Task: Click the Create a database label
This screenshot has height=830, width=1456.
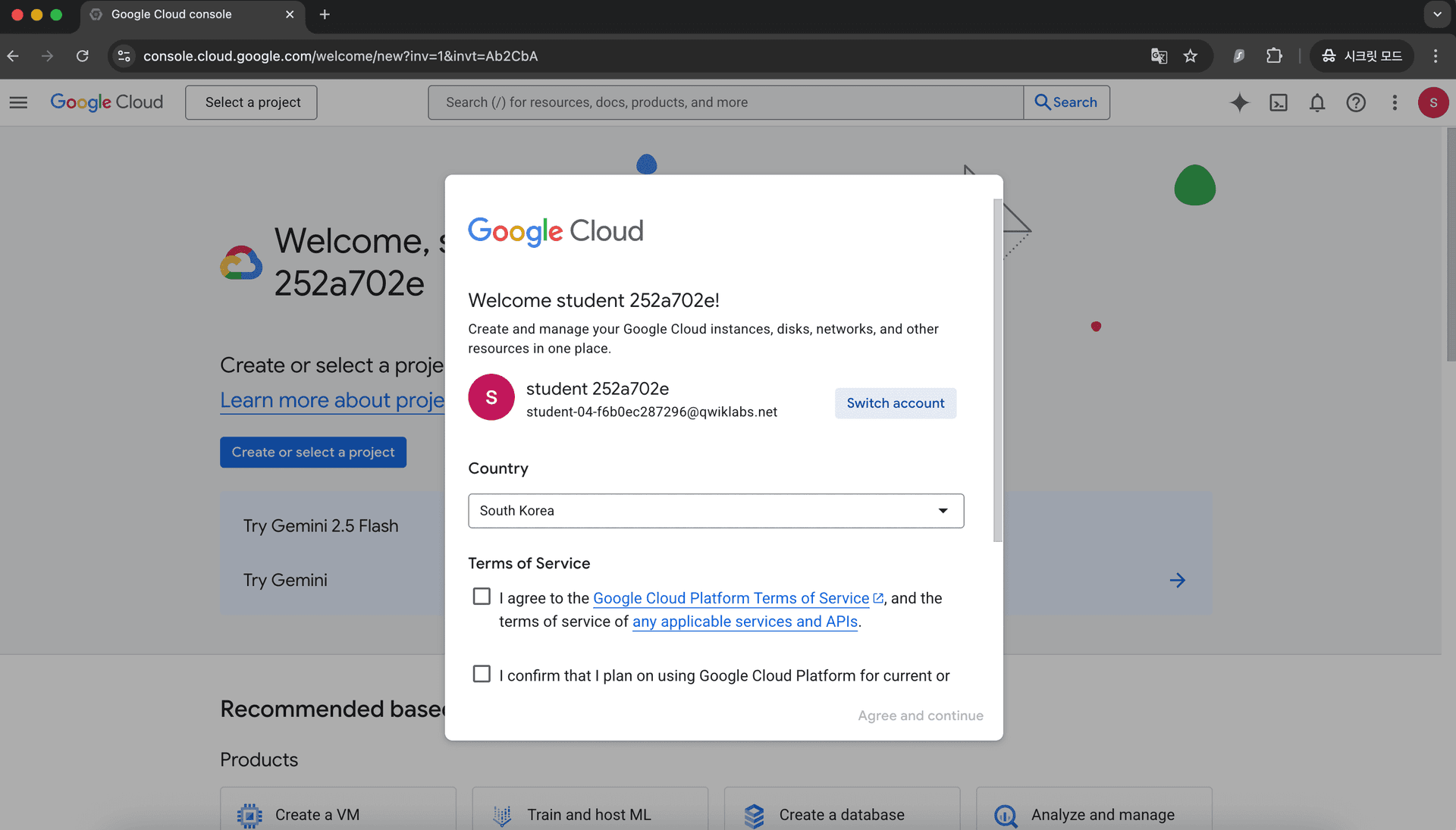Action: pos(842,815)
